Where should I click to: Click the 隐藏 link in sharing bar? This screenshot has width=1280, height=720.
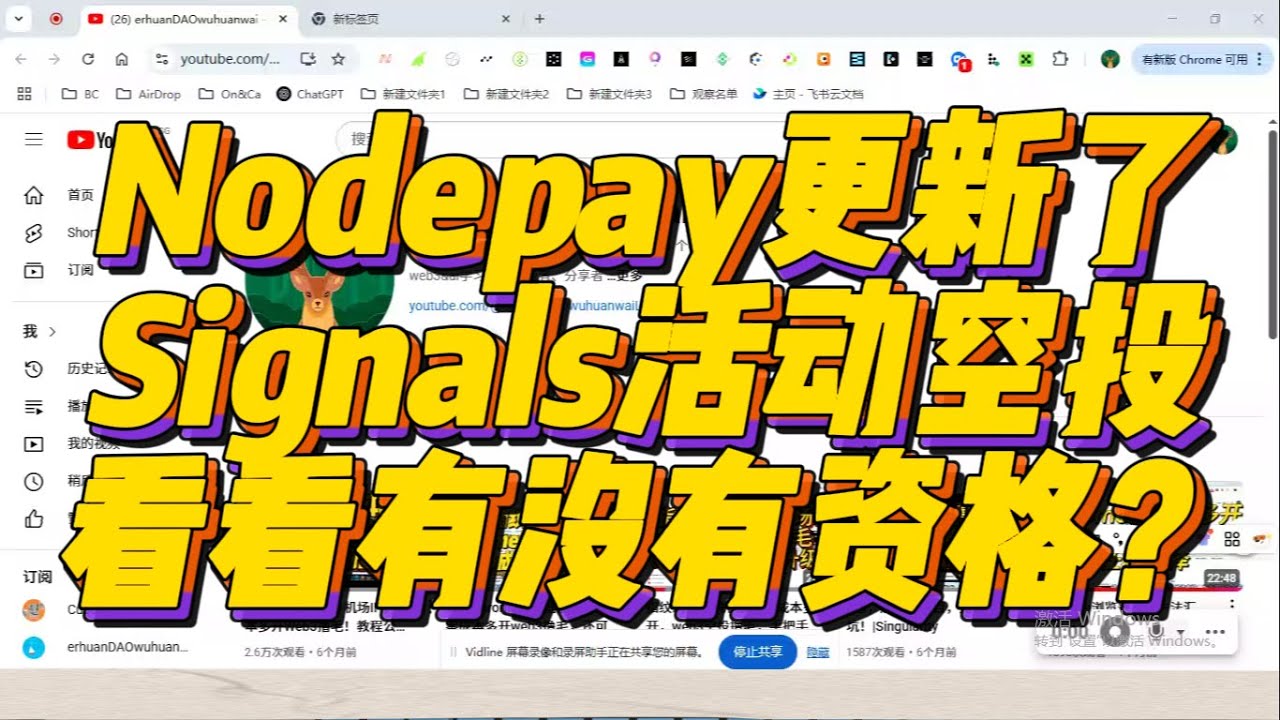(818, 652)
